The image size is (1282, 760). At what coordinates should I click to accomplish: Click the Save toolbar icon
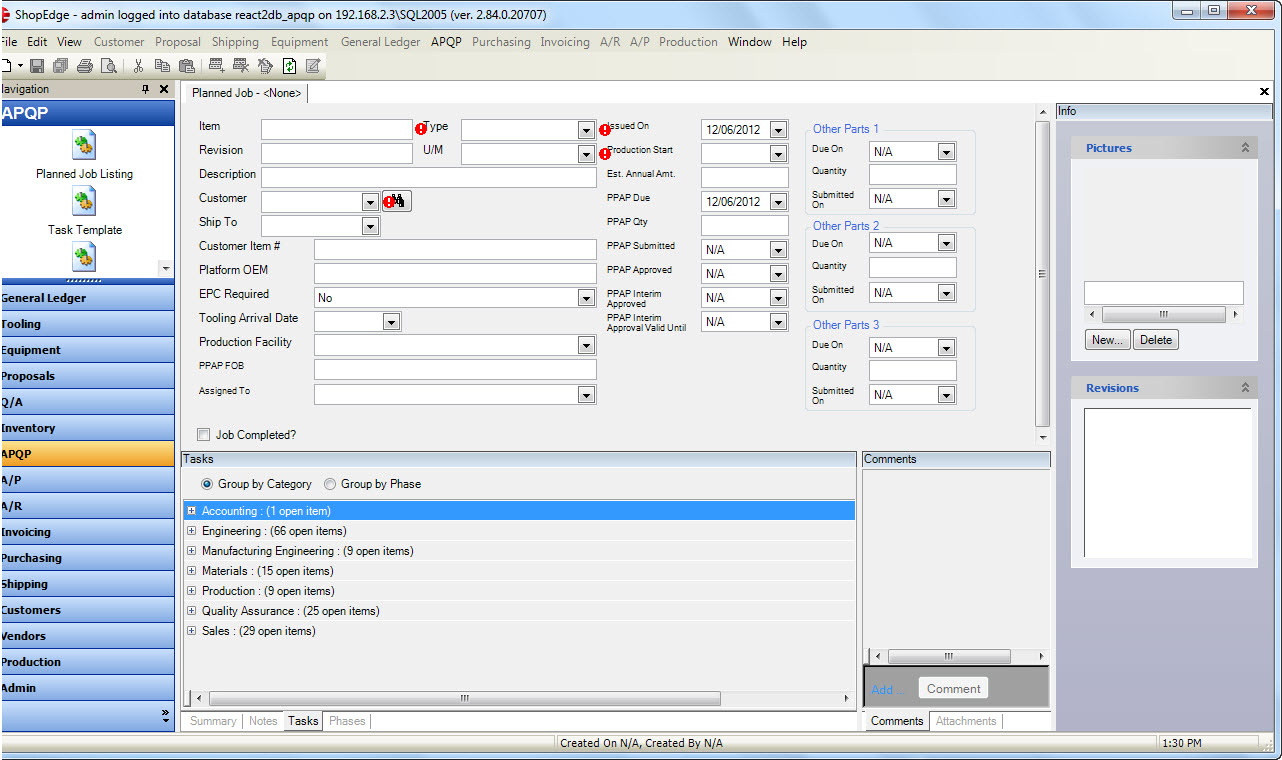(37, 66)
